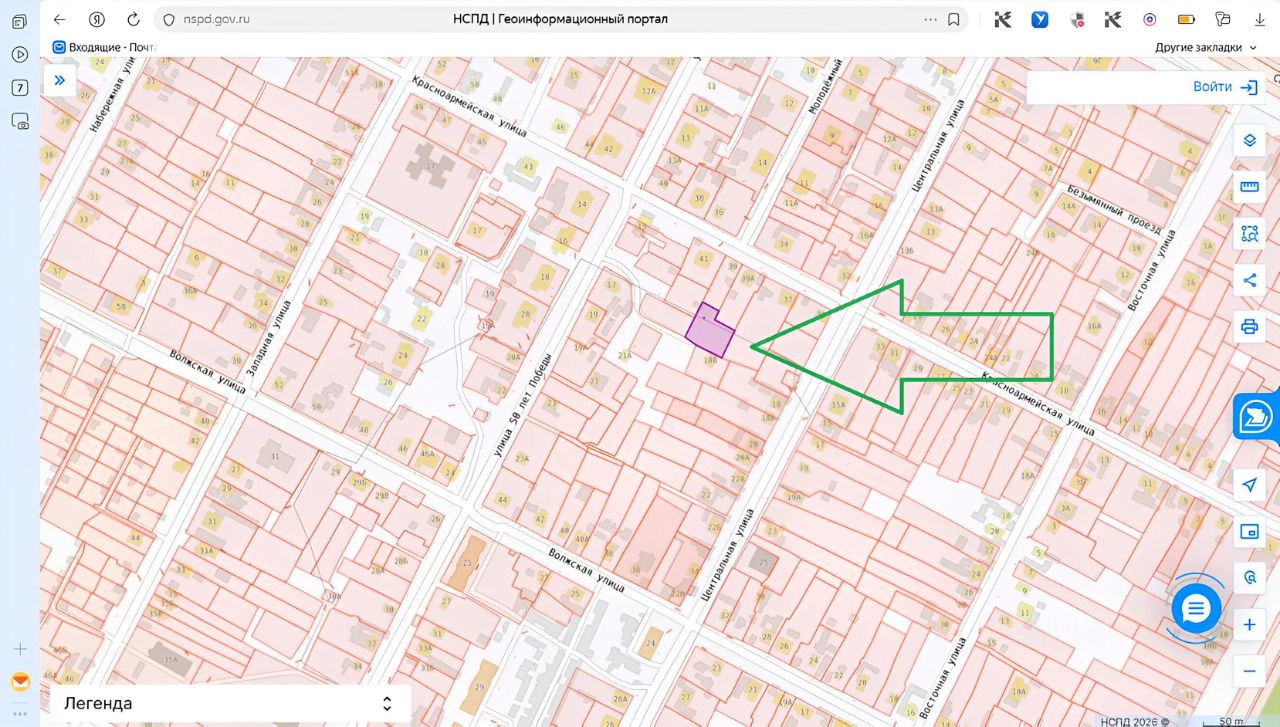Open the map layers button
Viewport: 1280px width, 727px height.
(x=1249, y=141)
